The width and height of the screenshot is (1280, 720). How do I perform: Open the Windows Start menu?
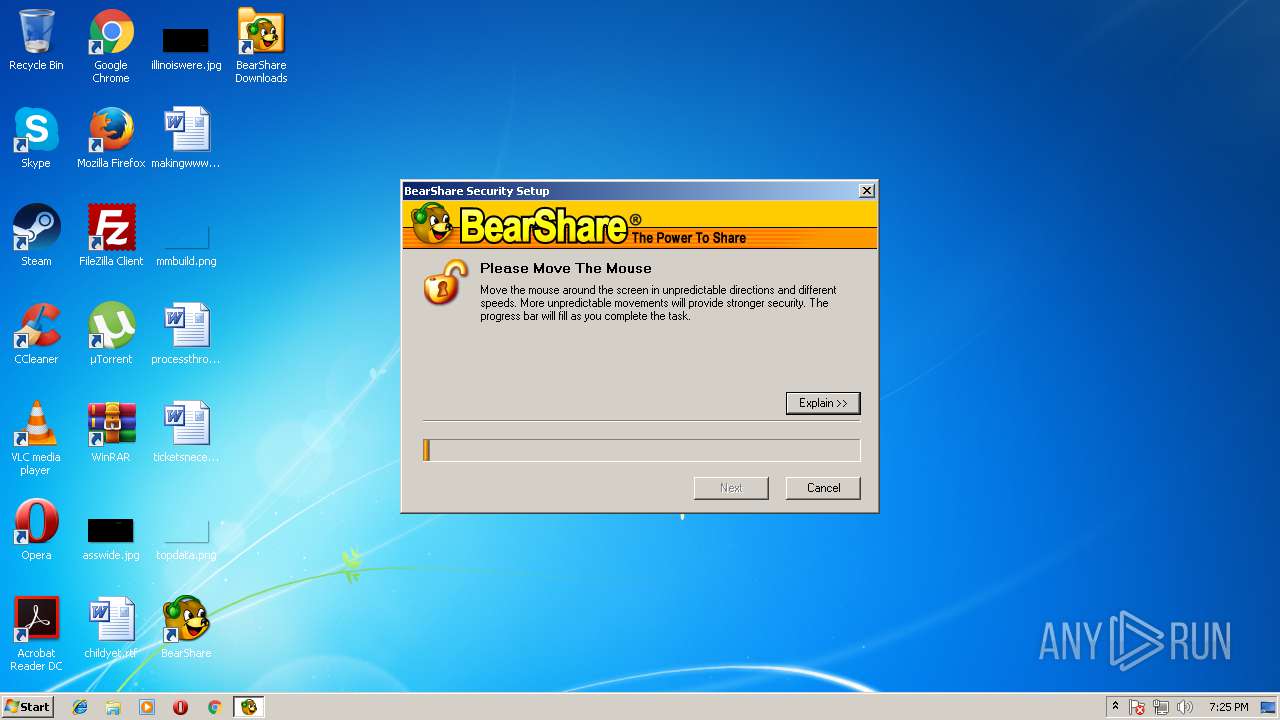(x=27, y=707)
